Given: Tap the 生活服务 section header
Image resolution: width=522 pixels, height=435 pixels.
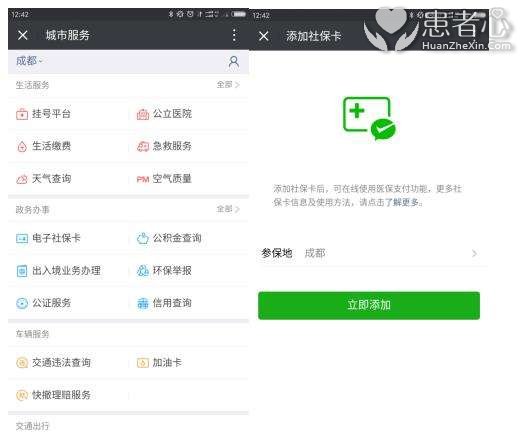Looking at the screenshot, I should pos(32,85).
